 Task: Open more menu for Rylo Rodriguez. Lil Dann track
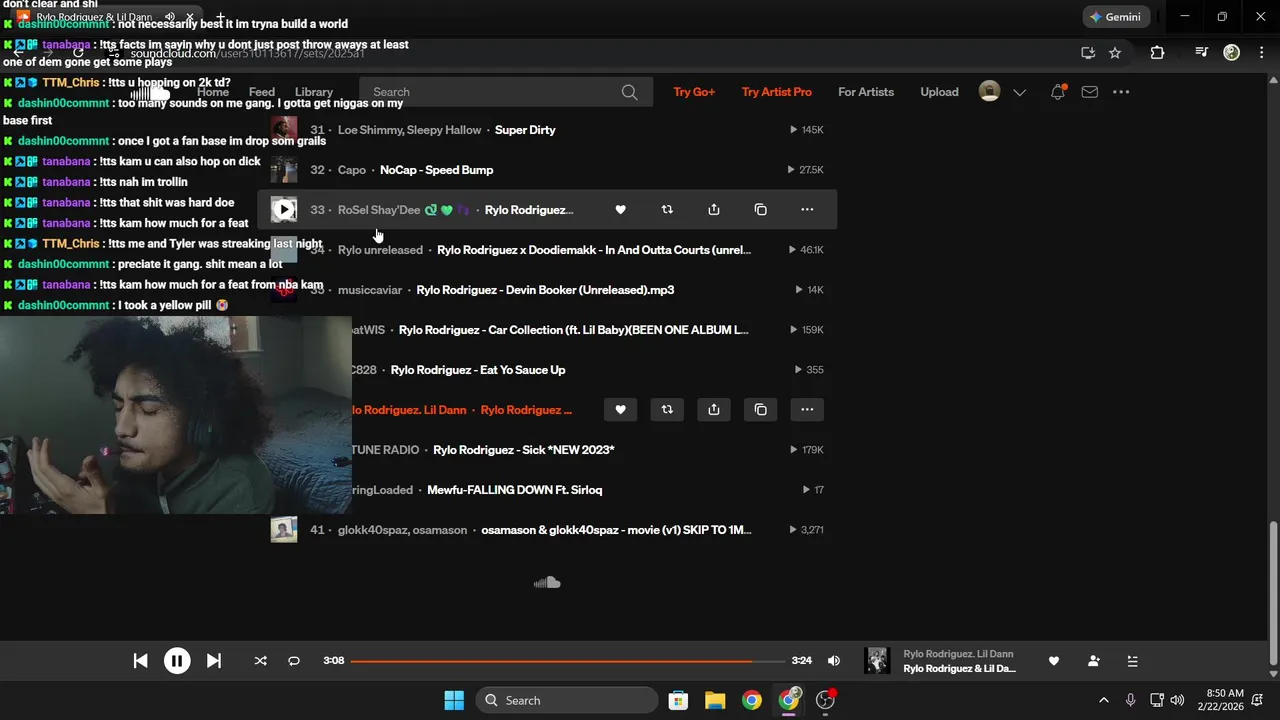(807, 410)
